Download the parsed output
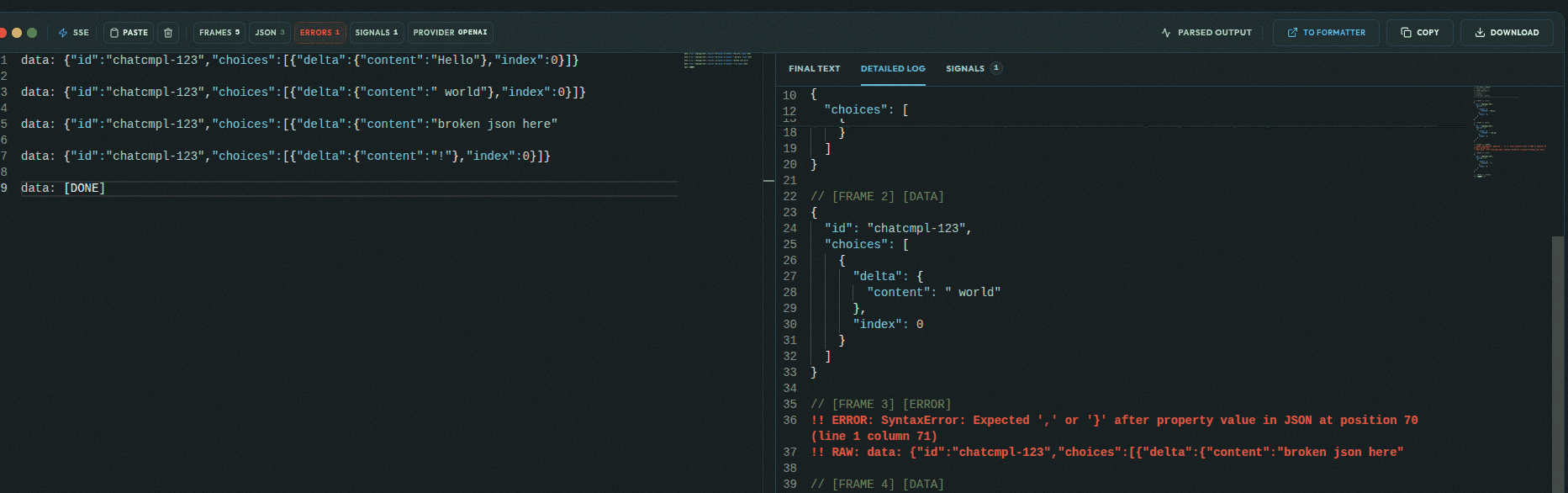The image size is (1568, 493). tap(1507, 33)
